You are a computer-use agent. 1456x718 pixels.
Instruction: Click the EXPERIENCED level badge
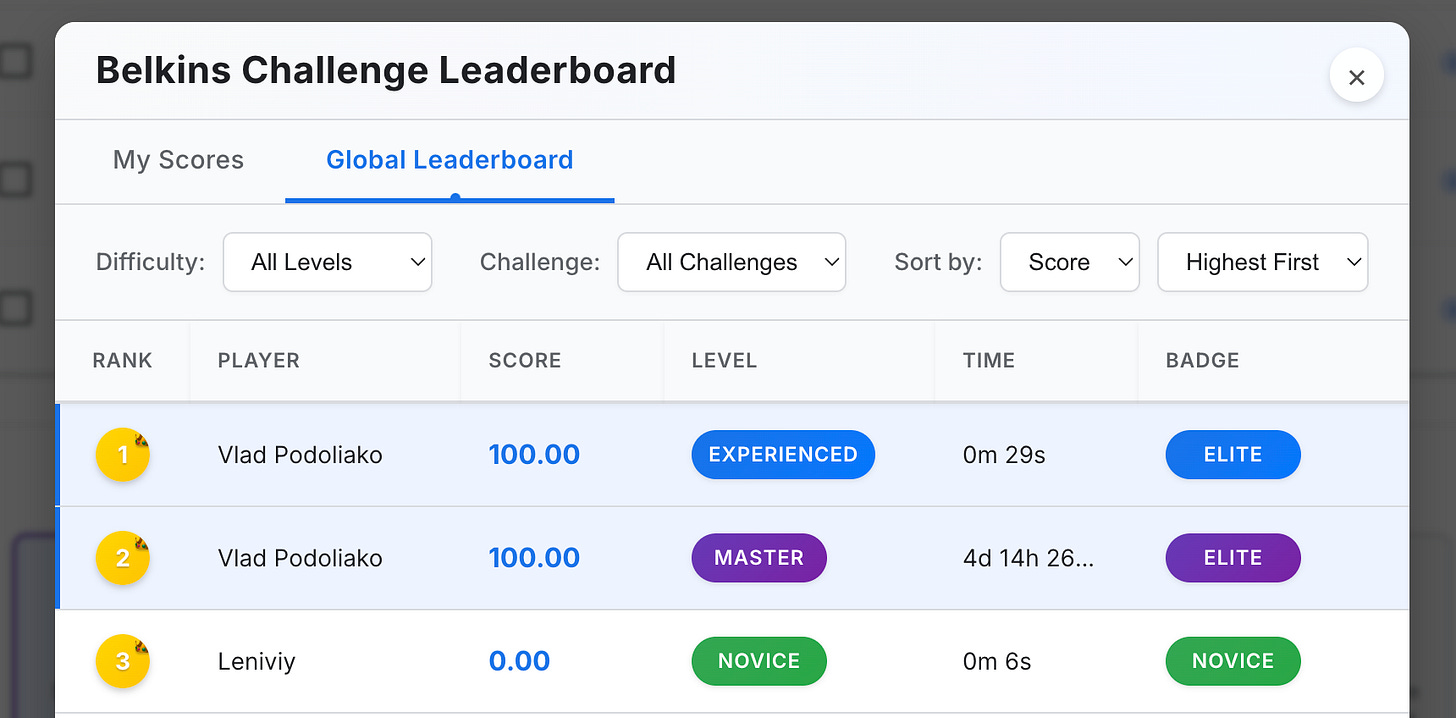pos(783,455)
